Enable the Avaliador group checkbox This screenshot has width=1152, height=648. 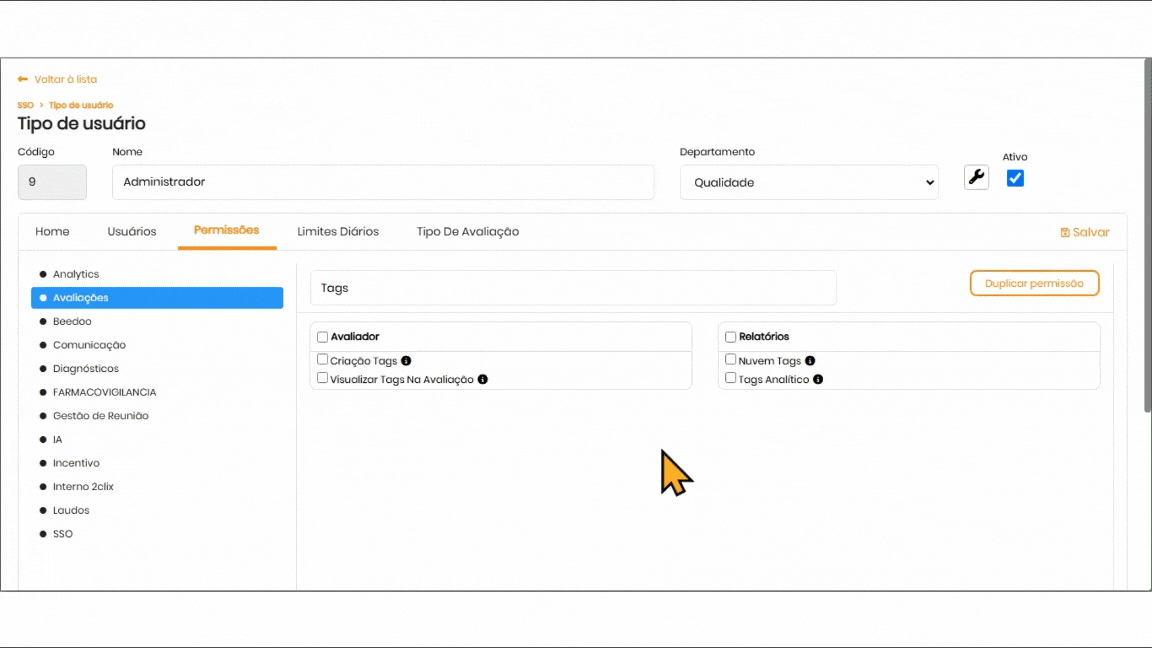[x=322, y=337]
